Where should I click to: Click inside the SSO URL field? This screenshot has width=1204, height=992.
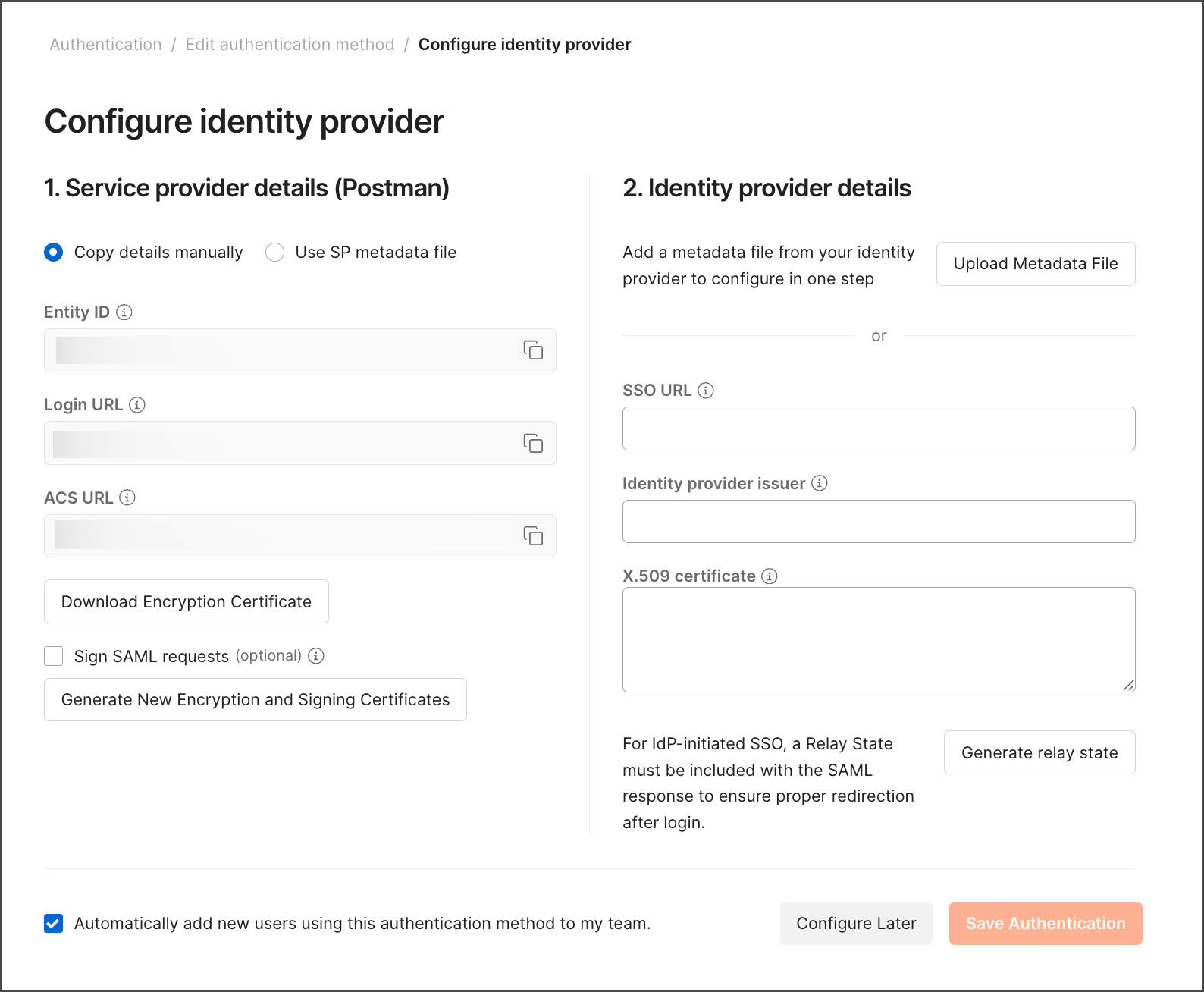[x=878, y=428]
